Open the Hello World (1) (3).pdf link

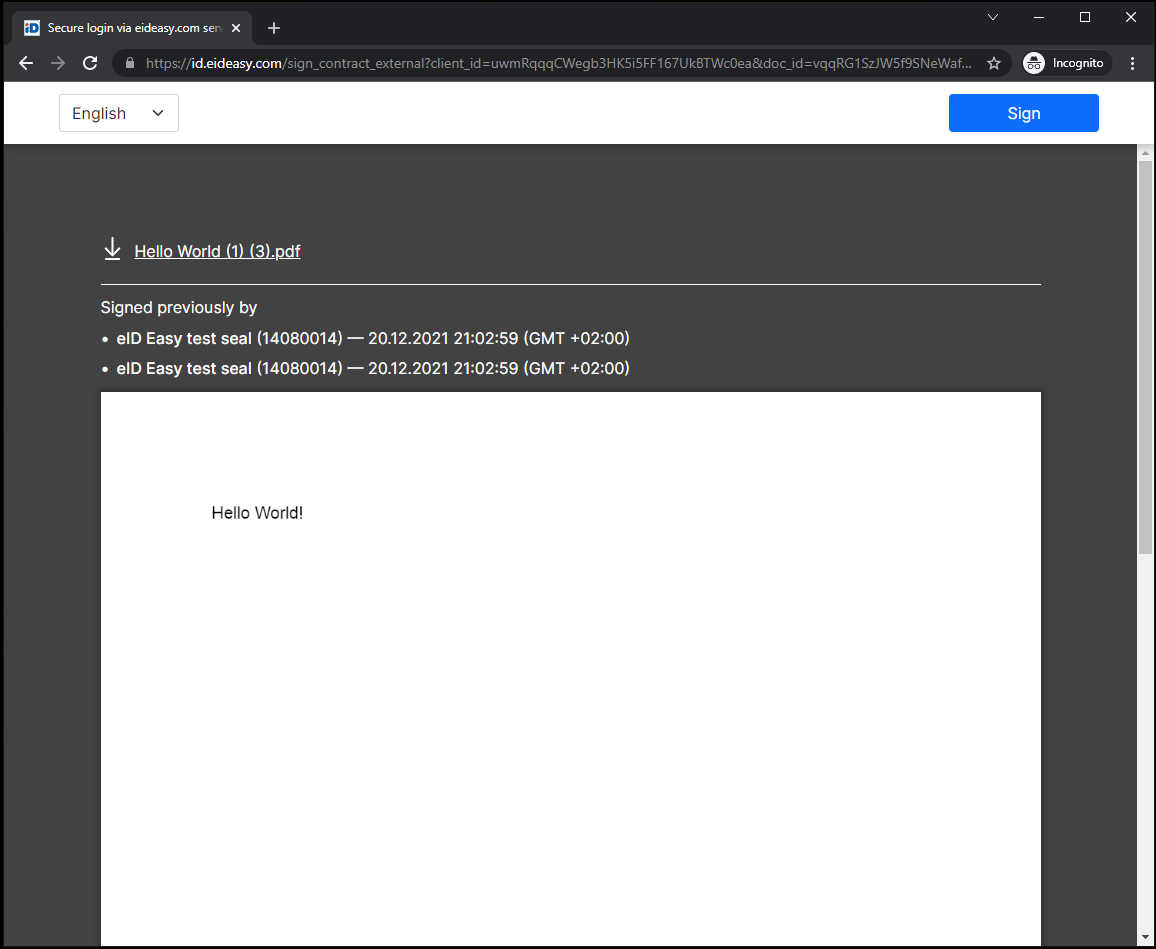[217, 251]
